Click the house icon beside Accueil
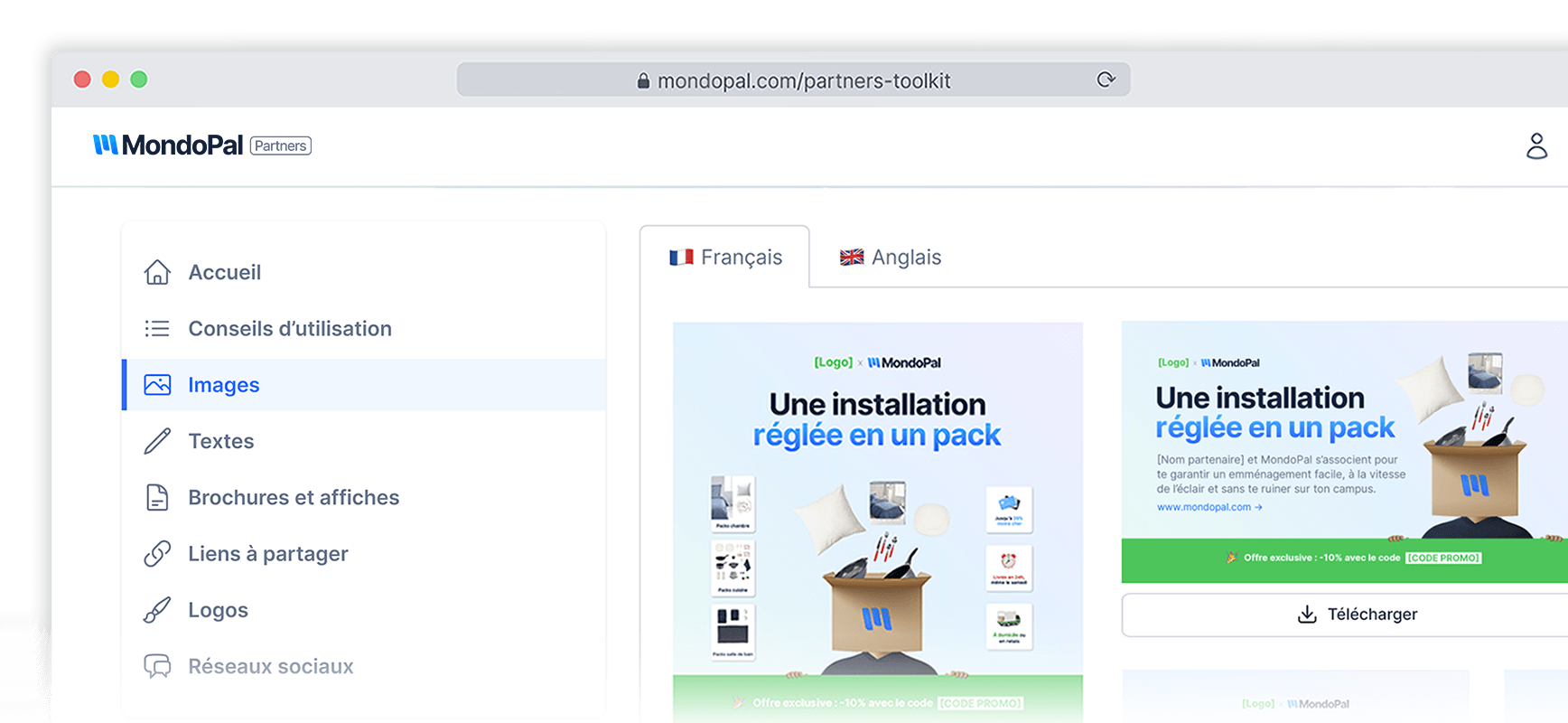Screen dimensions: 1568x723 coord(157,272)
